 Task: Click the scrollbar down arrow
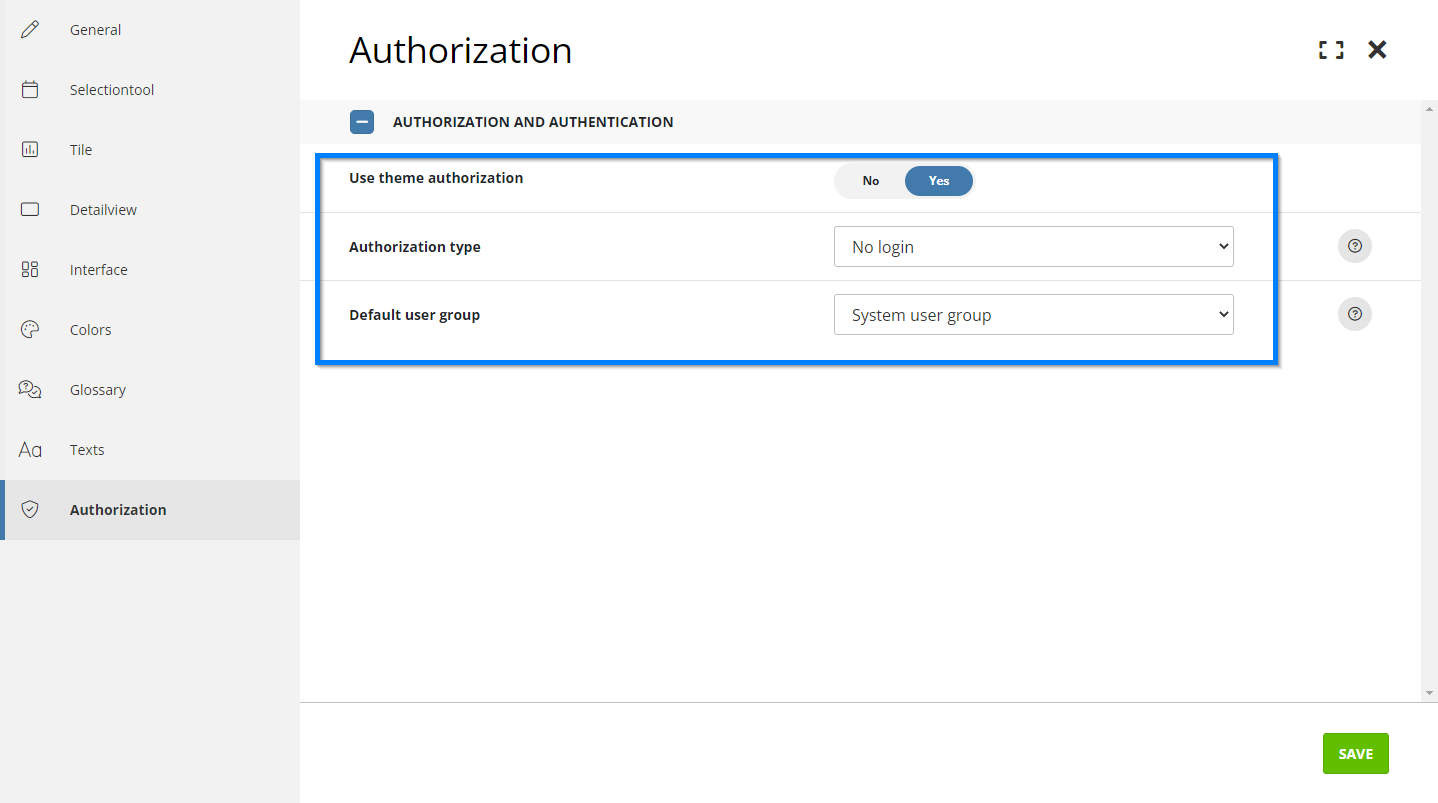point(1429,693)
